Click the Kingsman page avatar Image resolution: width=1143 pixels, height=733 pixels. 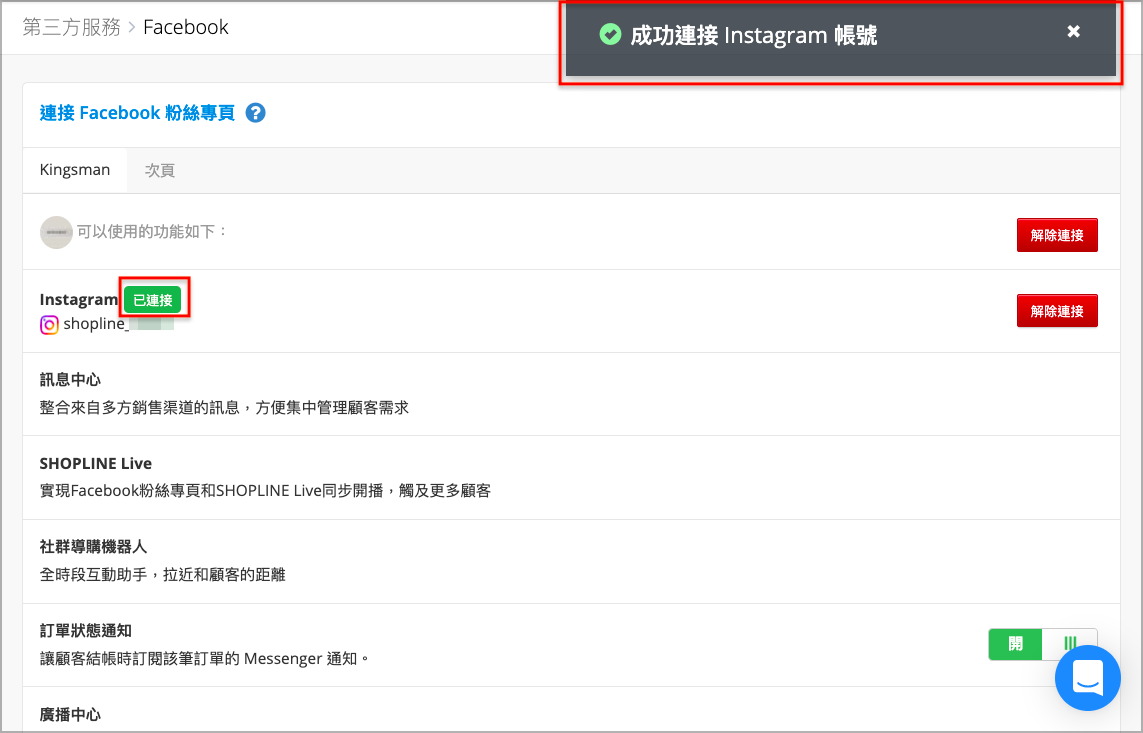point(56,232)
